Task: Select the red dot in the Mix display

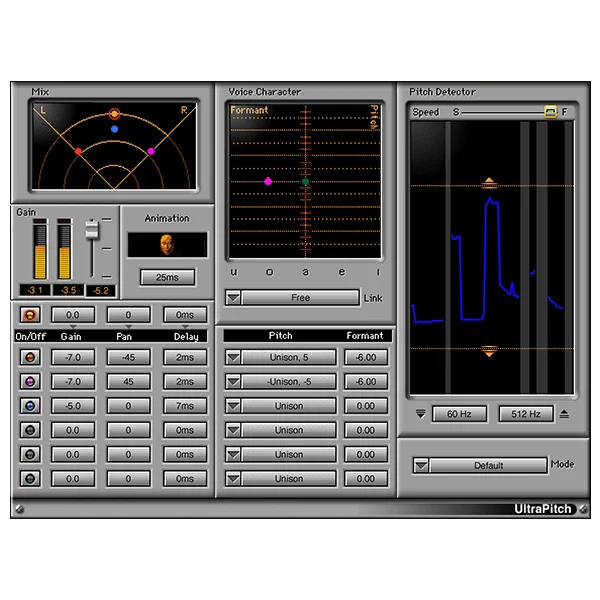Action: click(x=78, y=152)
